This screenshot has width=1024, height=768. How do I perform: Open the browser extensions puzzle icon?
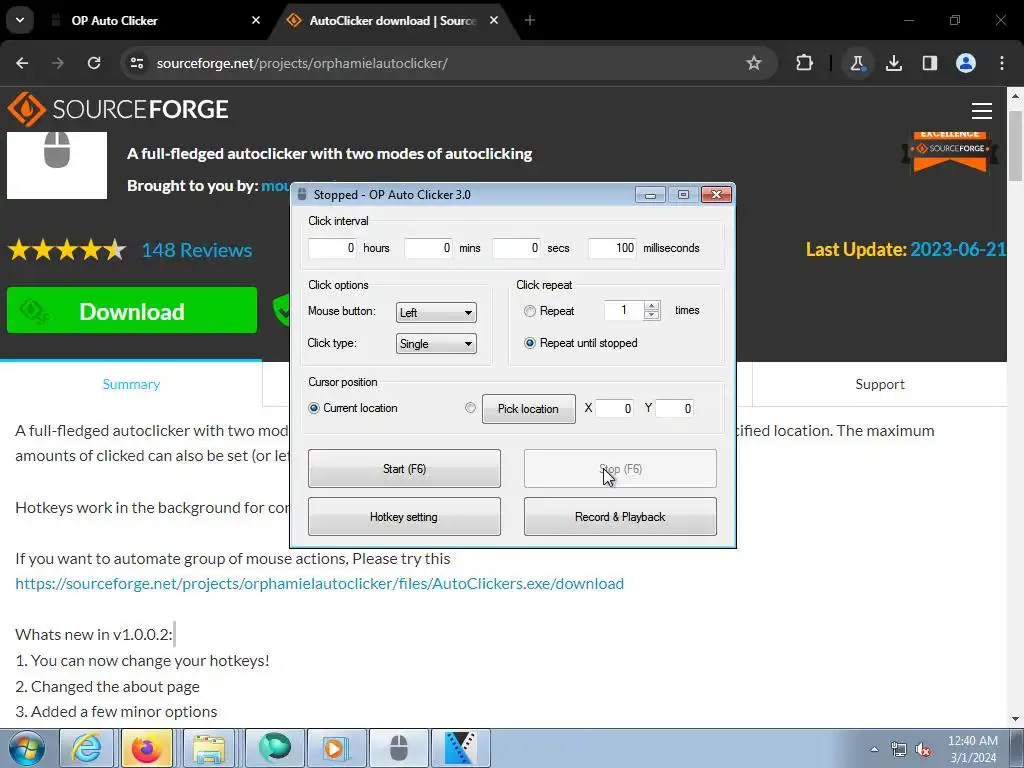(x=805, y=63)
